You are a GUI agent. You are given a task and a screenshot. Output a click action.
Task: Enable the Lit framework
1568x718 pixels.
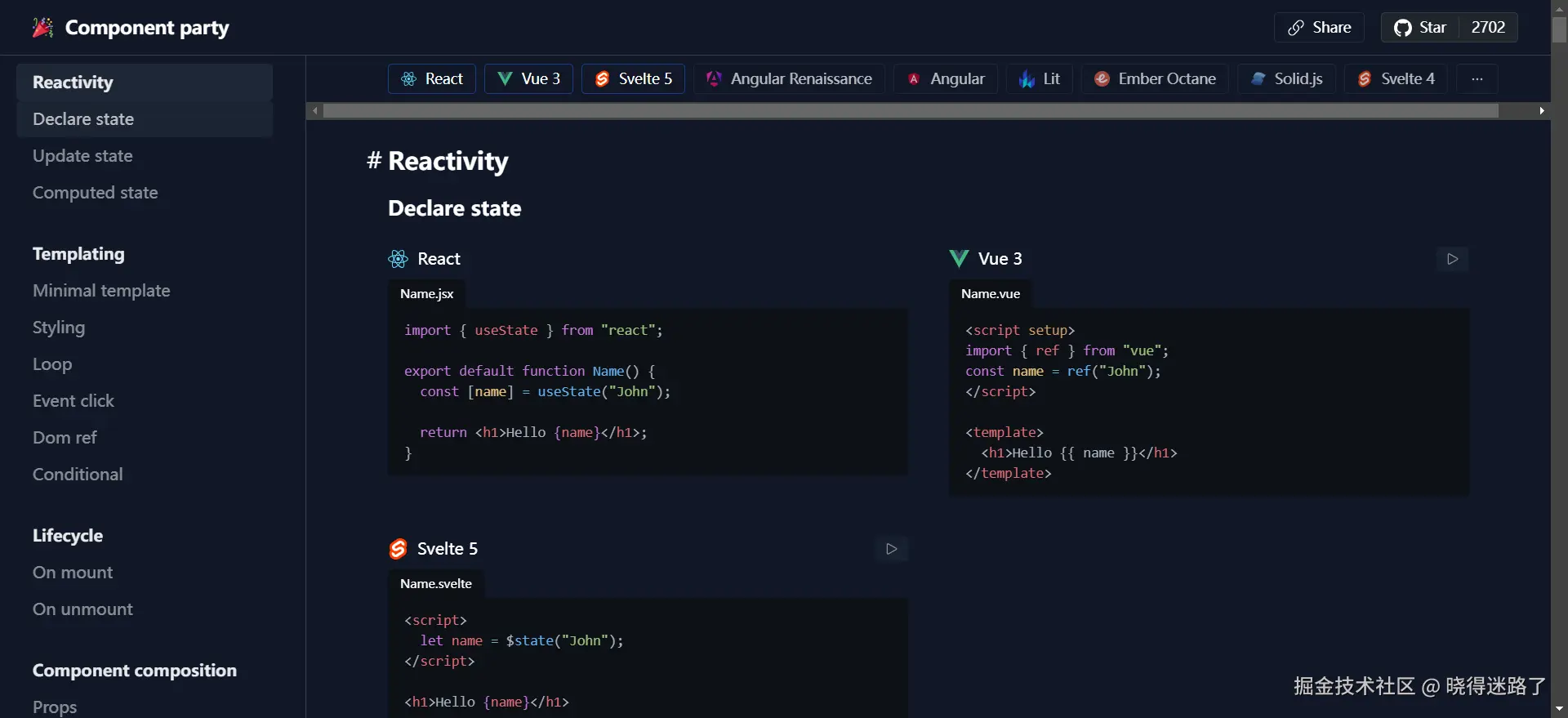coord(1040,79)
